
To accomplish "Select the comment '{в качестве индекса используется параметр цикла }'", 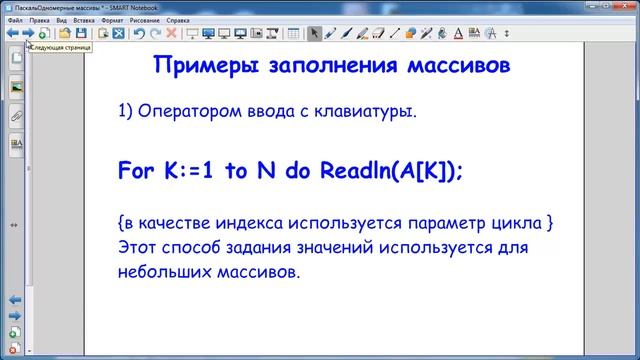I will (x=335, y=223).
